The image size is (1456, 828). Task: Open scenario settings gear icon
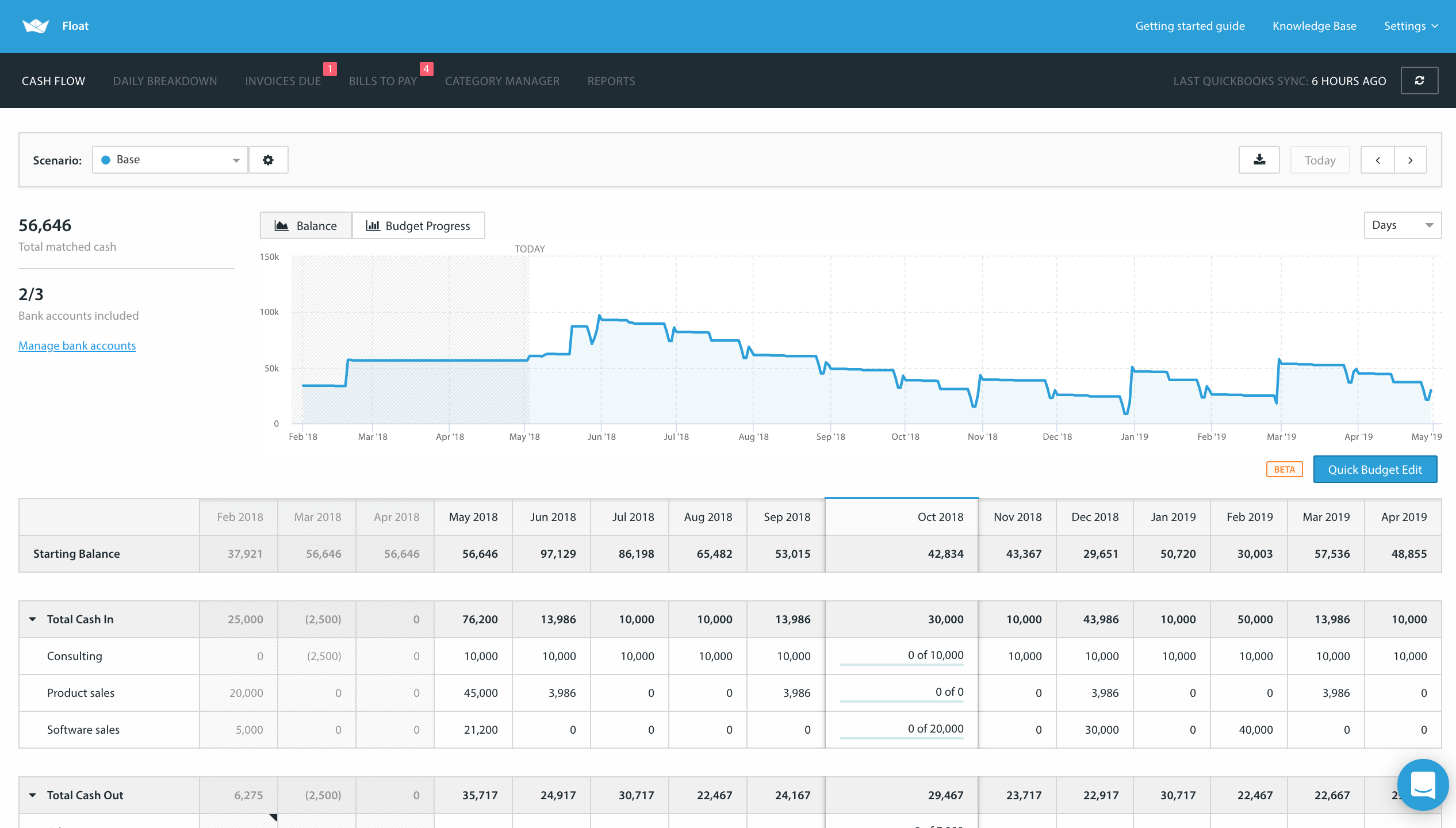point(268,160)
